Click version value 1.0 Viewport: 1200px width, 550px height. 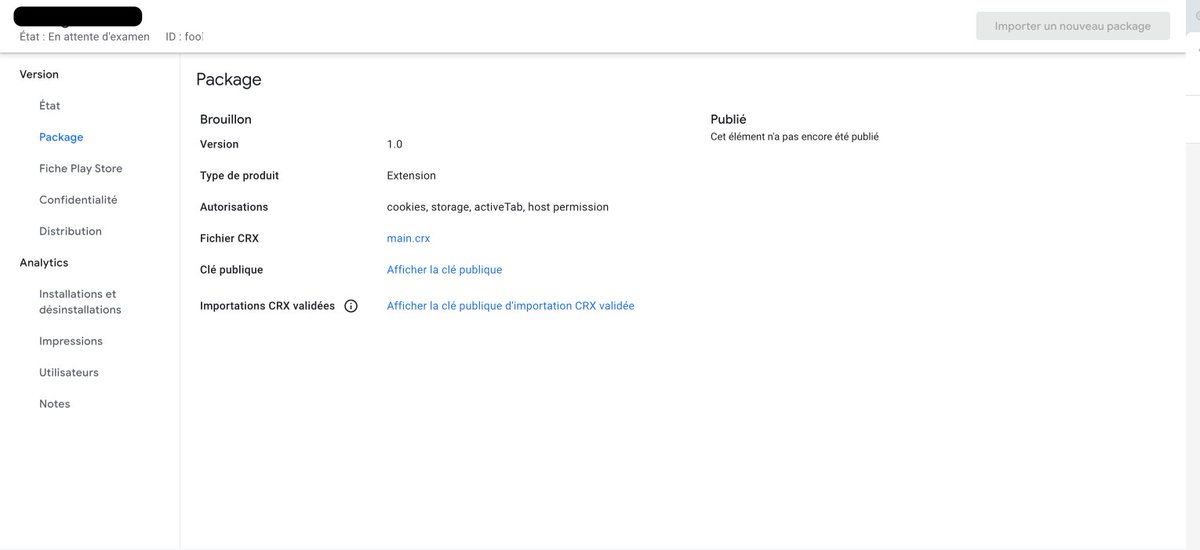(395, 144)
